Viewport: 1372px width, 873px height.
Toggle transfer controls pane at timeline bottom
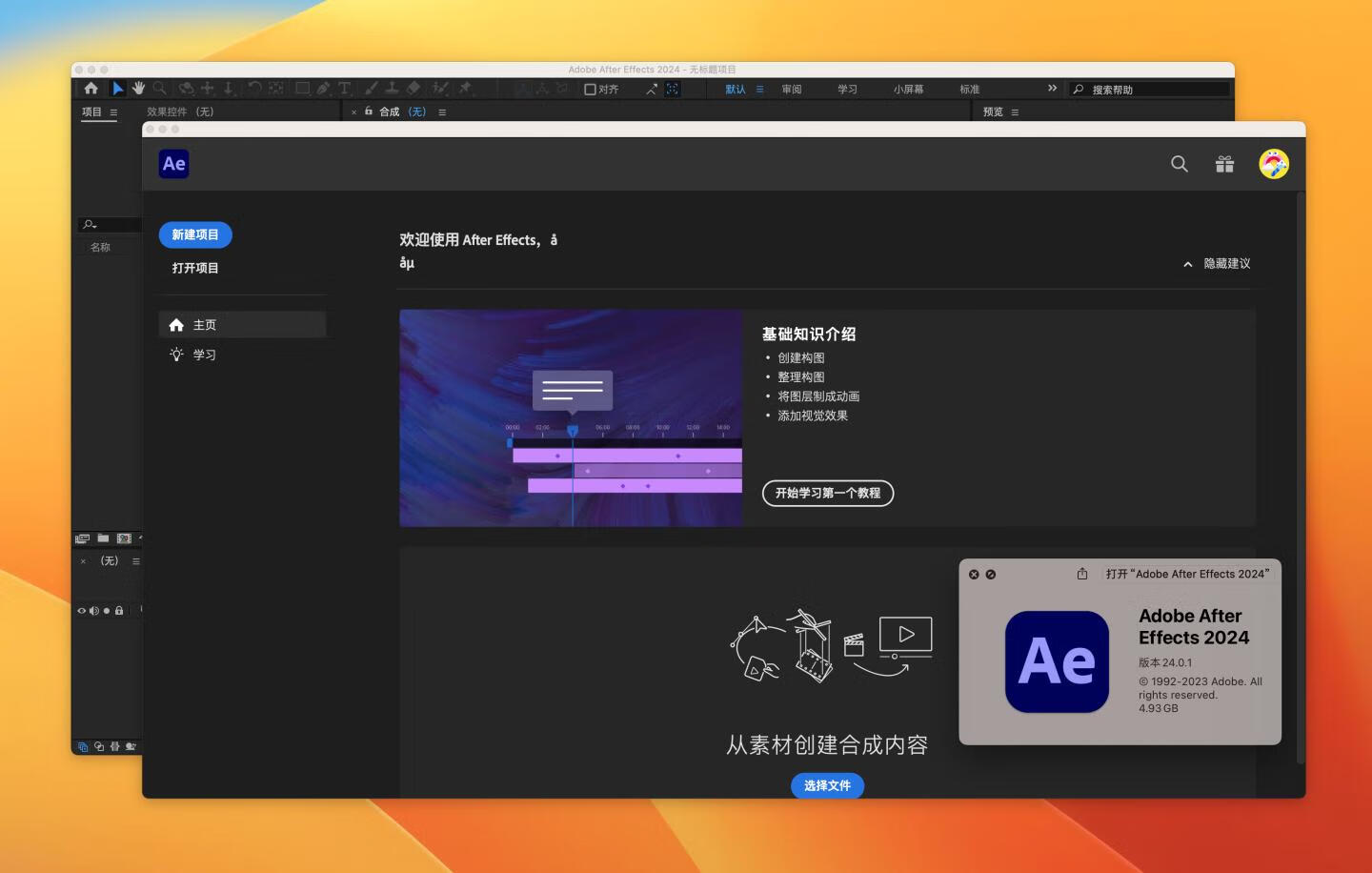99,747
